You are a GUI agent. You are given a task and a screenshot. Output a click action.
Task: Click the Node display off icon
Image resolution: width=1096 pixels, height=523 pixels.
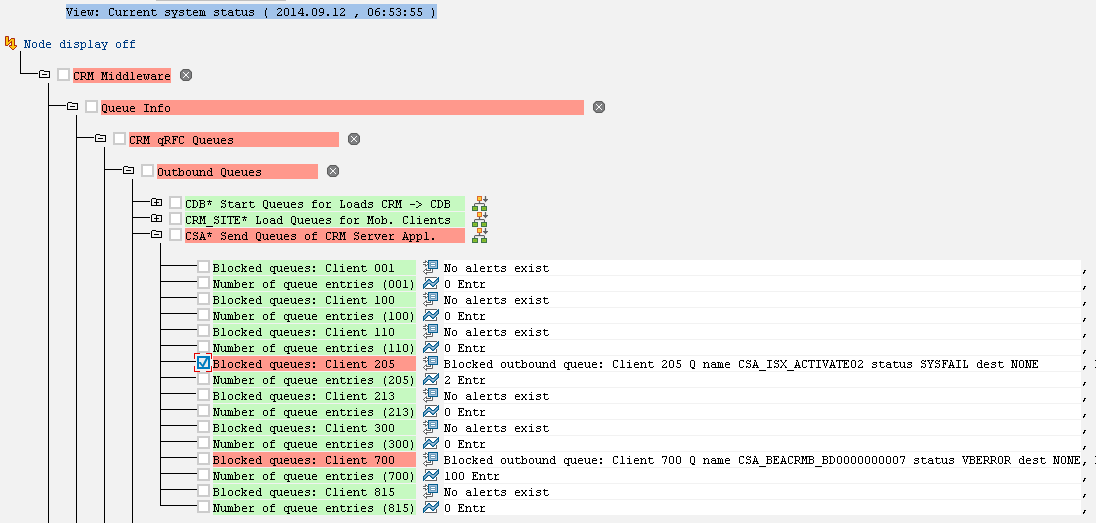[10, 44]
